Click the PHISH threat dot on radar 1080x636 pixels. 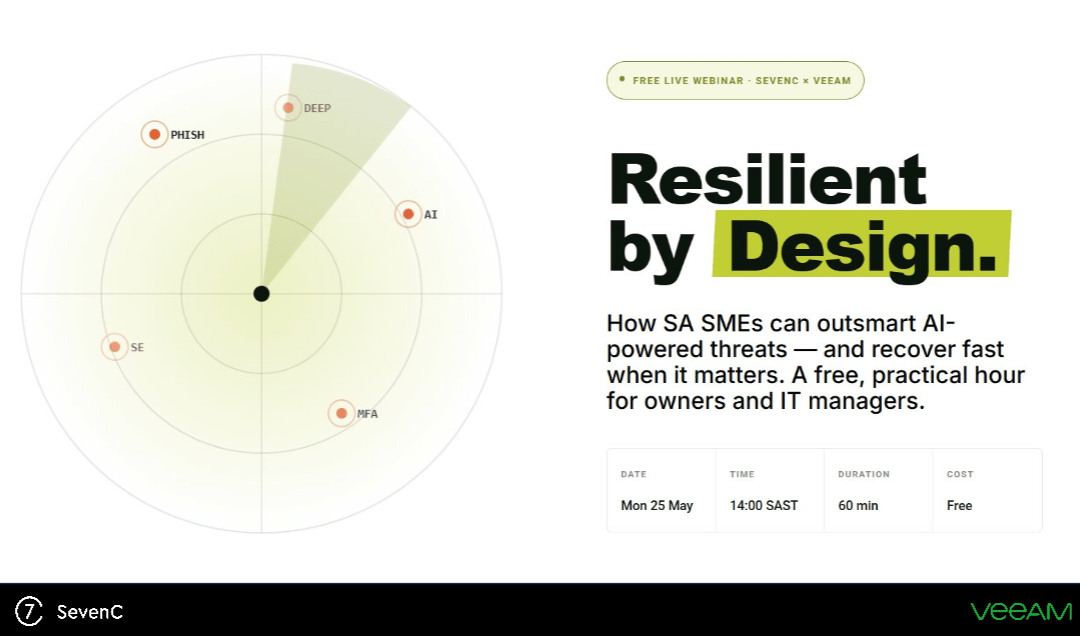coord(155,134)
